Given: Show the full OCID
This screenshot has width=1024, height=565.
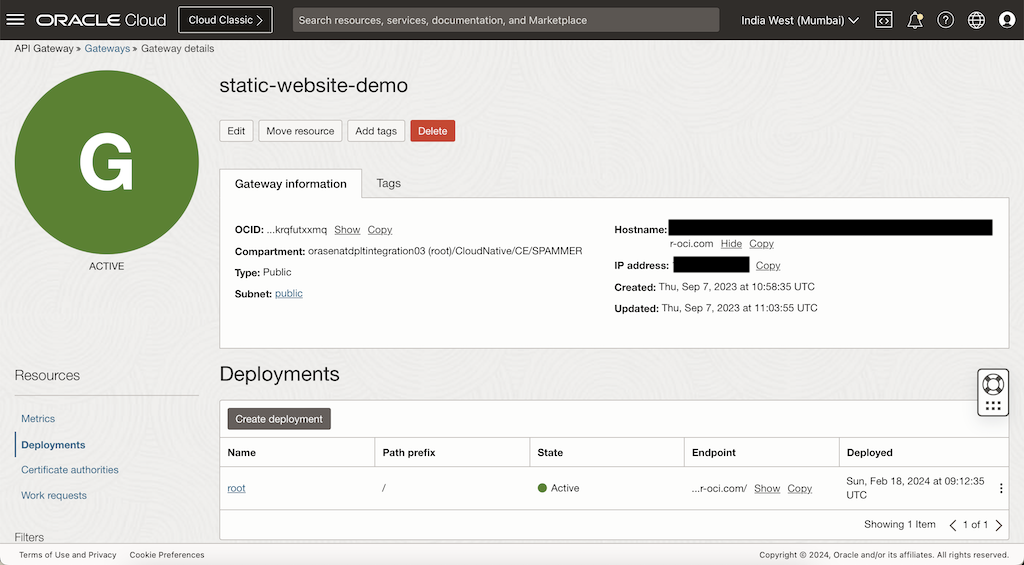Looking at the screenshot, I should pyautogui.click(x=347, y=230).
